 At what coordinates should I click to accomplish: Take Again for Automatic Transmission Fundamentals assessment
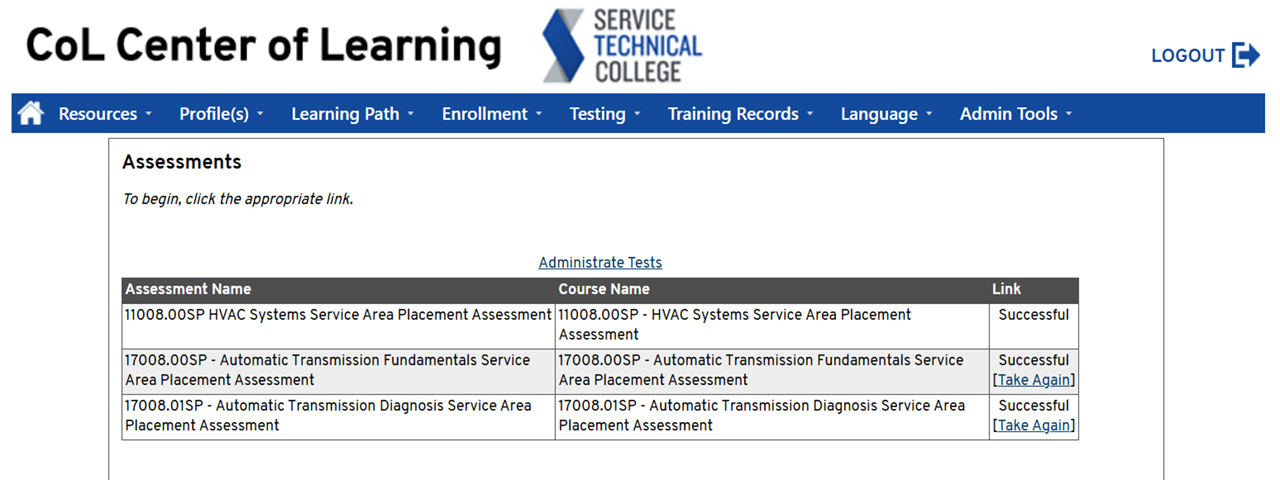point(1034,380)
